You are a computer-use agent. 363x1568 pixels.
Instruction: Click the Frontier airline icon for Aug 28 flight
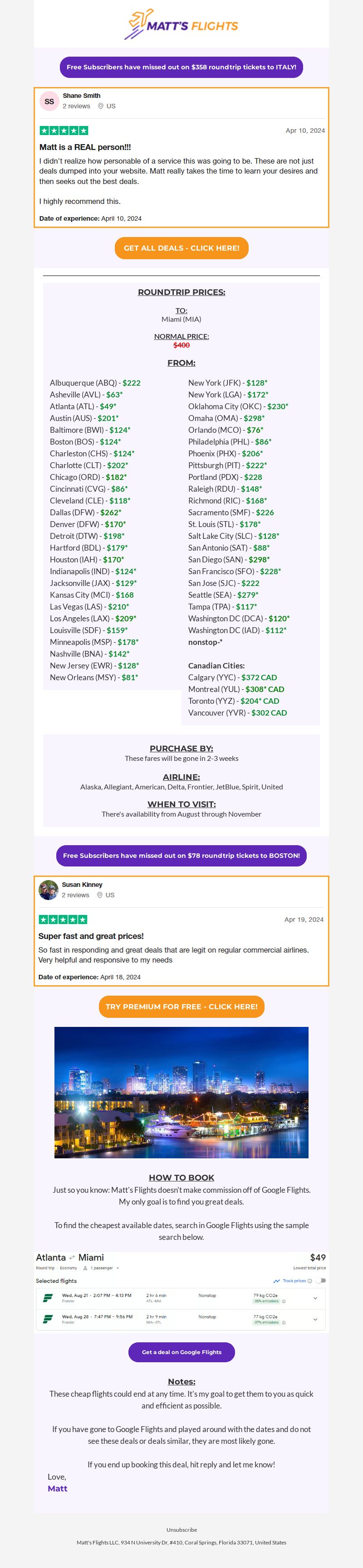(48, 1319)
